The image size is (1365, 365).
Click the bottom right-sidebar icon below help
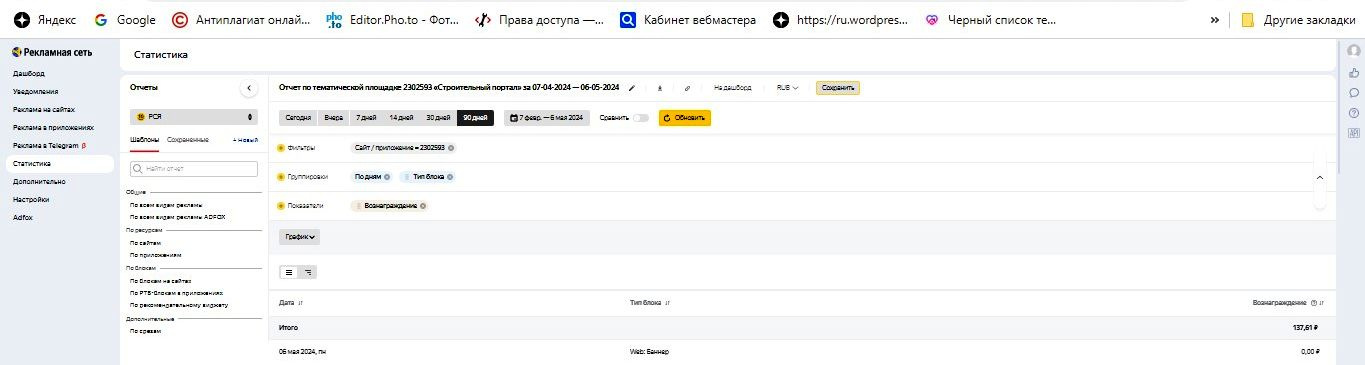pyautogui.click(x=1354, y=132)
